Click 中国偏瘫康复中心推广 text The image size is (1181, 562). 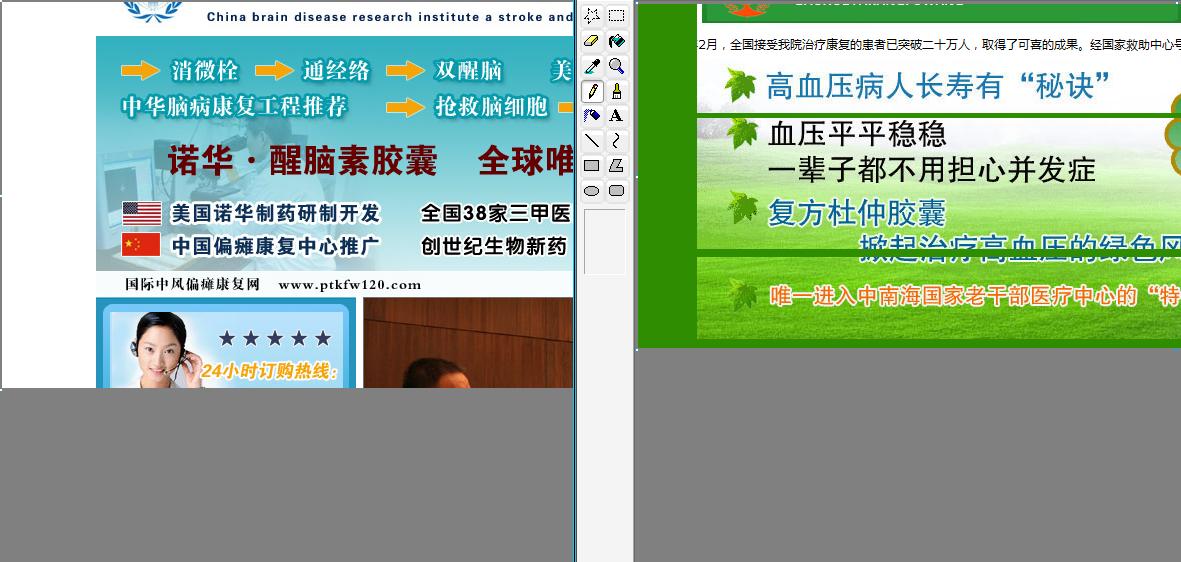point(276,246)
